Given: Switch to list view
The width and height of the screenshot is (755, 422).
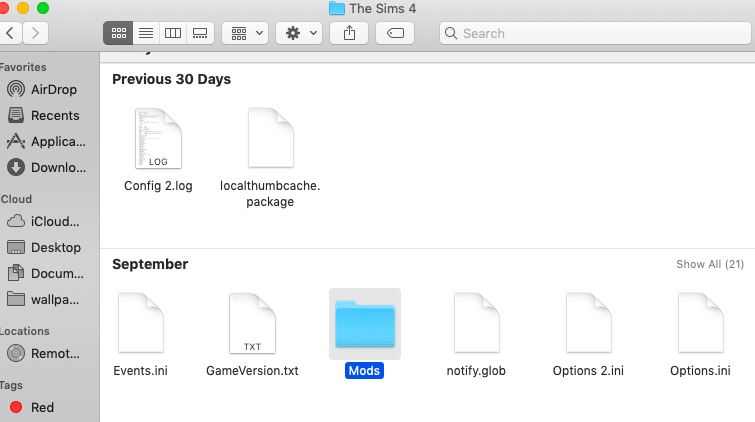Looking at the screenshot, I should (146, 33).
